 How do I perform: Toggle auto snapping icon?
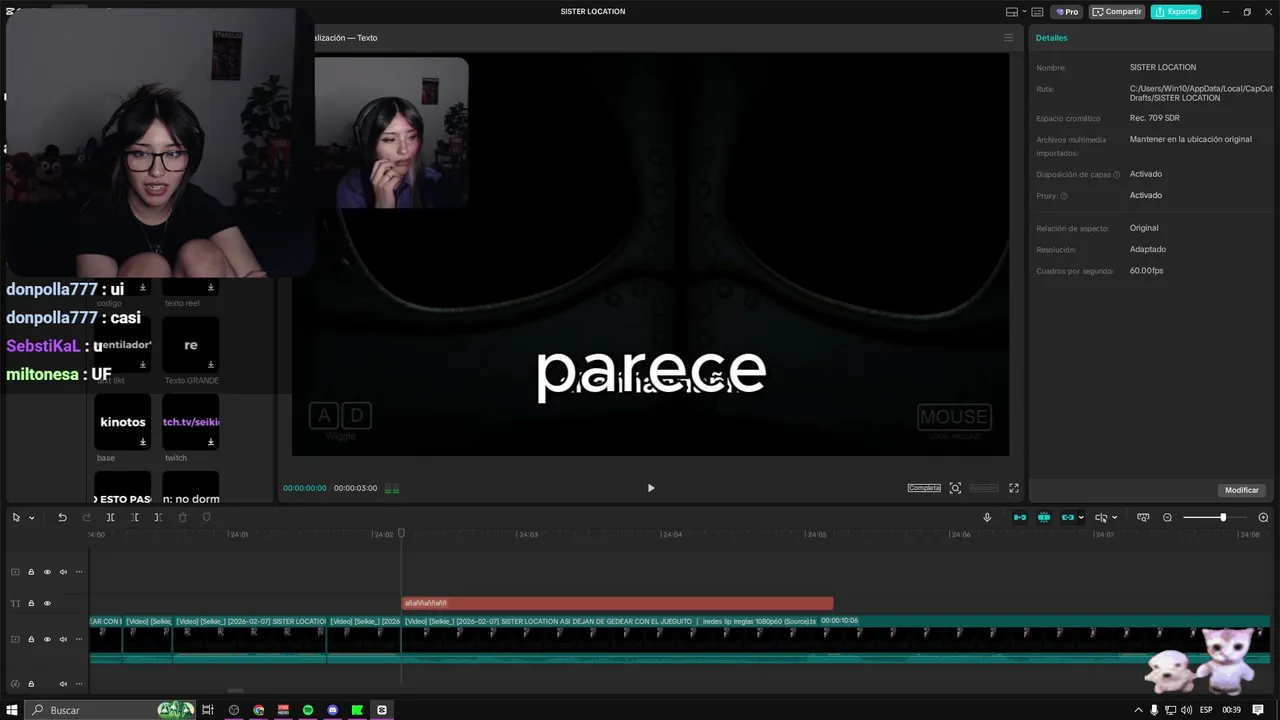(x=1043, y=518)
